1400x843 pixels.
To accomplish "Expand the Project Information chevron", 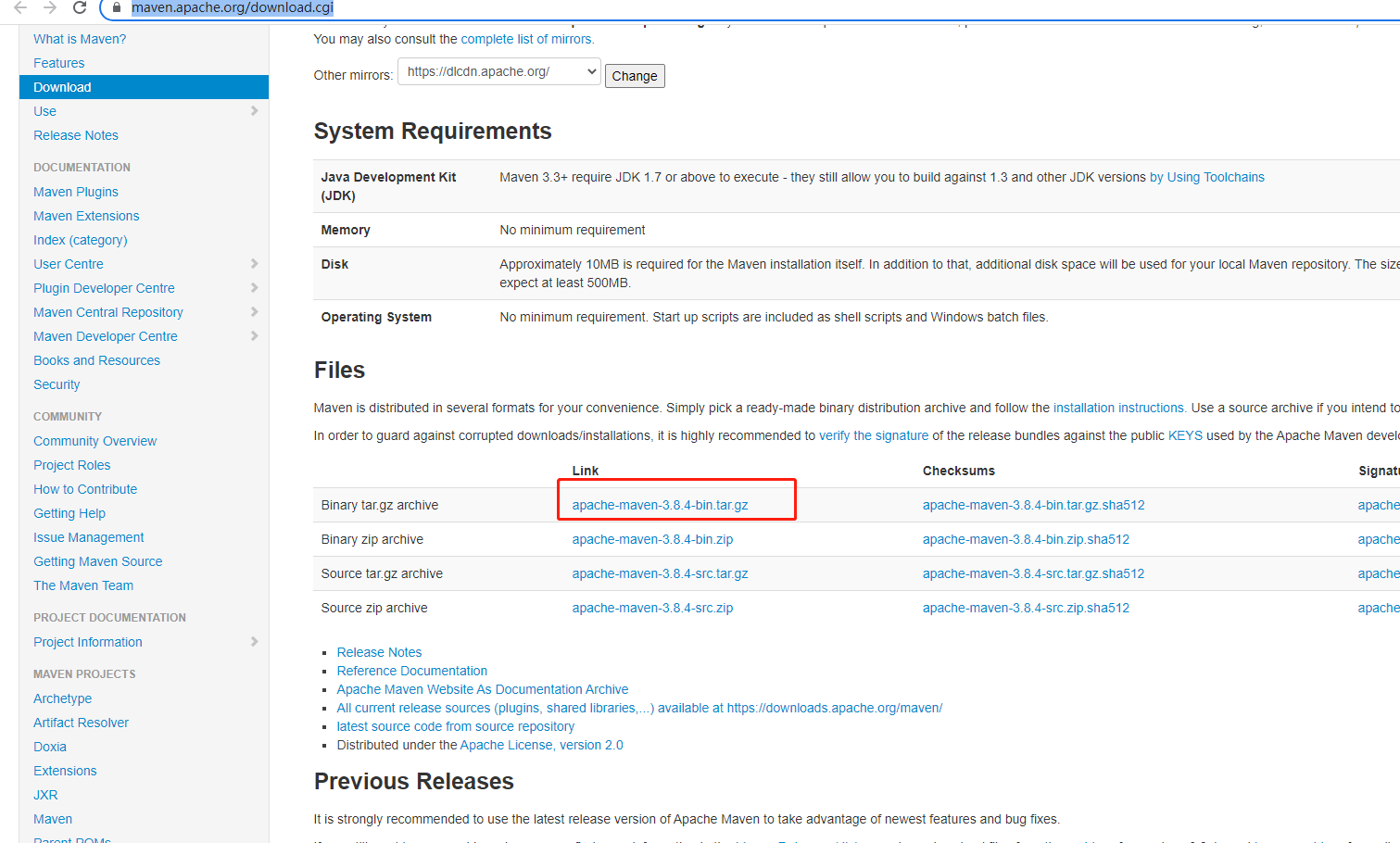I will point(254,642).
